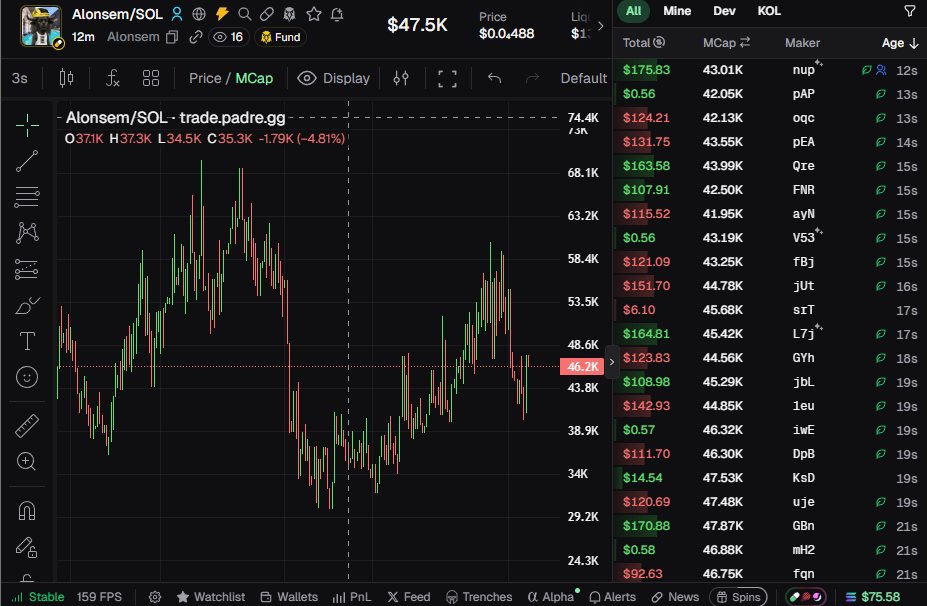This screenshot has width=927, height=606.
Task: Select the trend line drawing tool
Action: pos(27,161)
